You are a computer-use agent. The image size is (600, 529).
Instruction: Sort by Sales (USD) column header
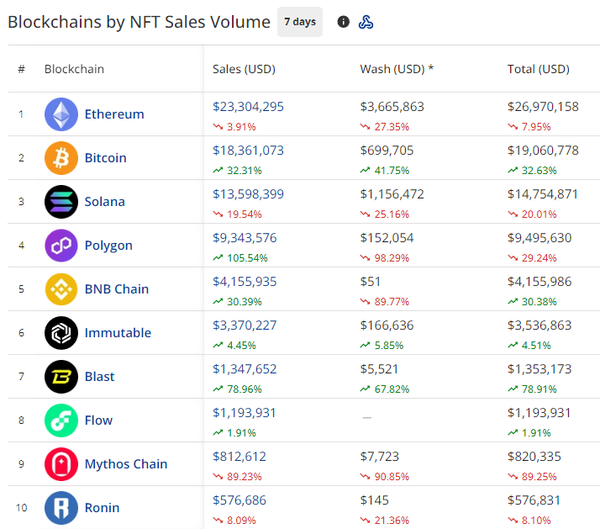[x=244, y=69]
